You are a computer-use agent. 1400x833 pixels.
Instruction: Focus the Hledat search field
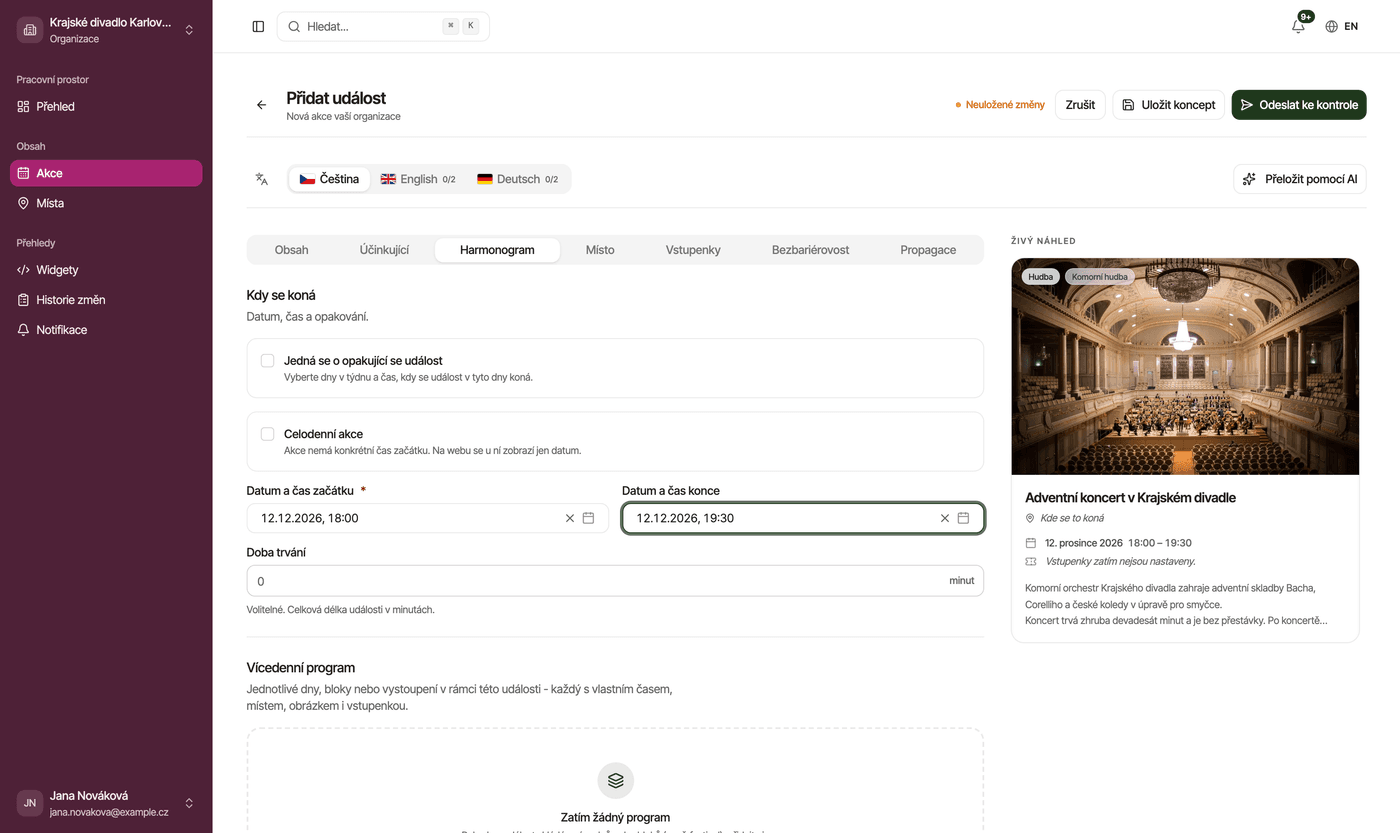tap(383, 27)
